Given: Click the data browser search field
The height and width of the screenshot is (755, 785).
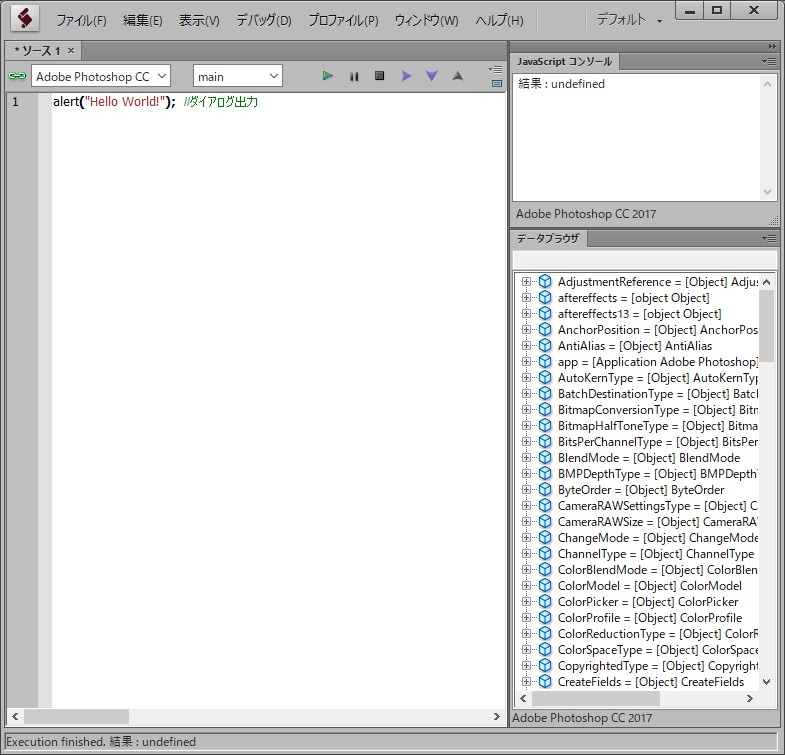Looking at the screenshot, I should [644, 260].
